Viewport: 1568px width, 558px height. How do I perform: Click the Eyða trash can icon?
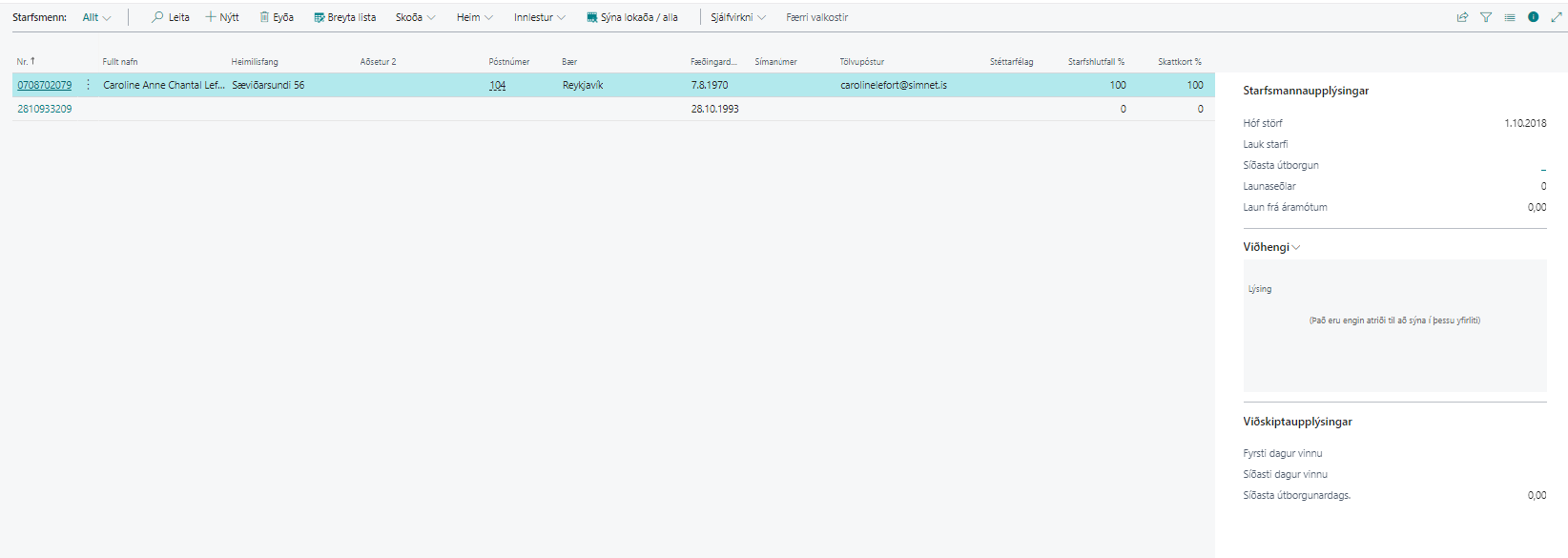(x=264, y=17)
